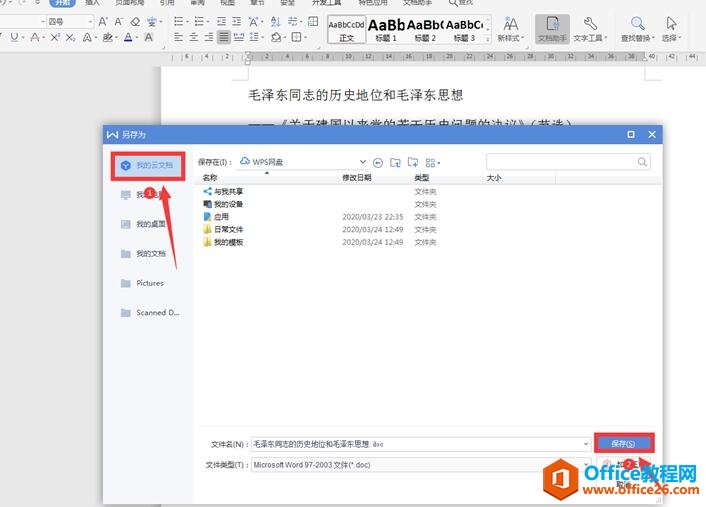Select 我的文档 in Save As sidebar

pos(143,254)
